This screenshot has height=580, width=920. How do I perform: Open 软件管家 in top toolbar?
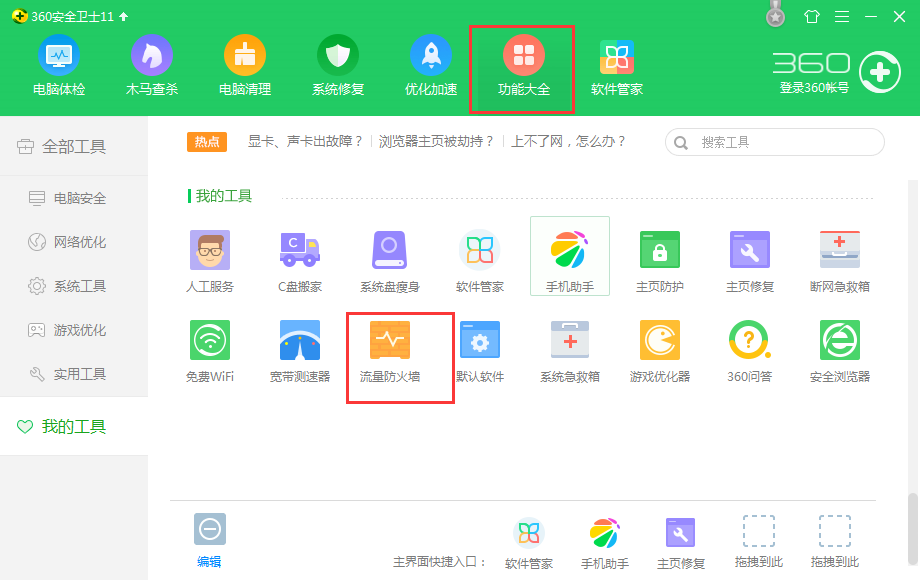[x=617, y=66]
